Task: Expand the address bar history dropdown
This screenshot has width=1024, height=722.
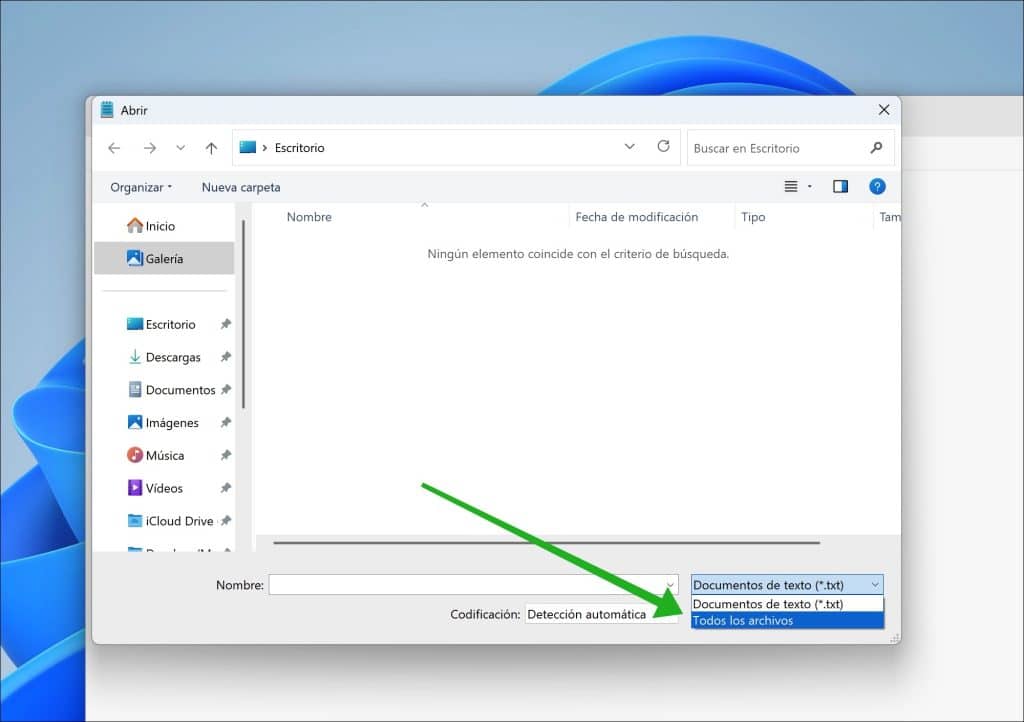Action: [x=630, y=146]
